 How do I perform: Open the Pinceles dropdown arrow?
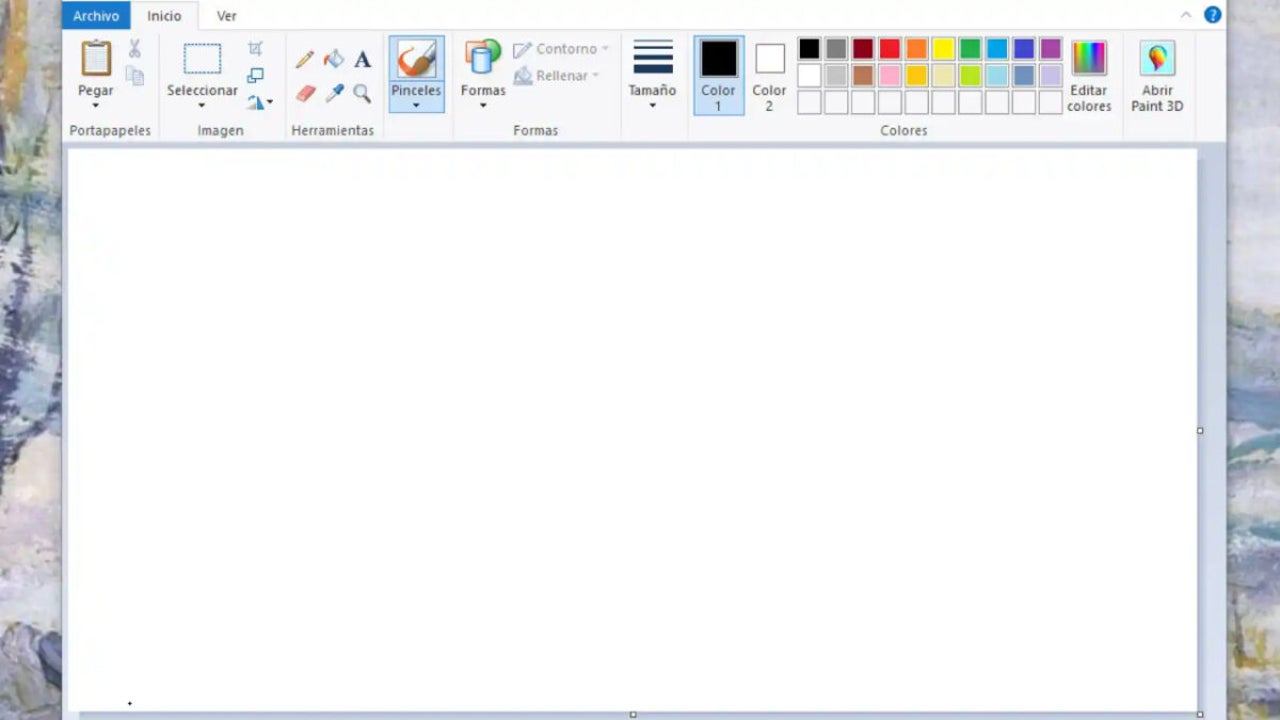[x=416, y=105]
